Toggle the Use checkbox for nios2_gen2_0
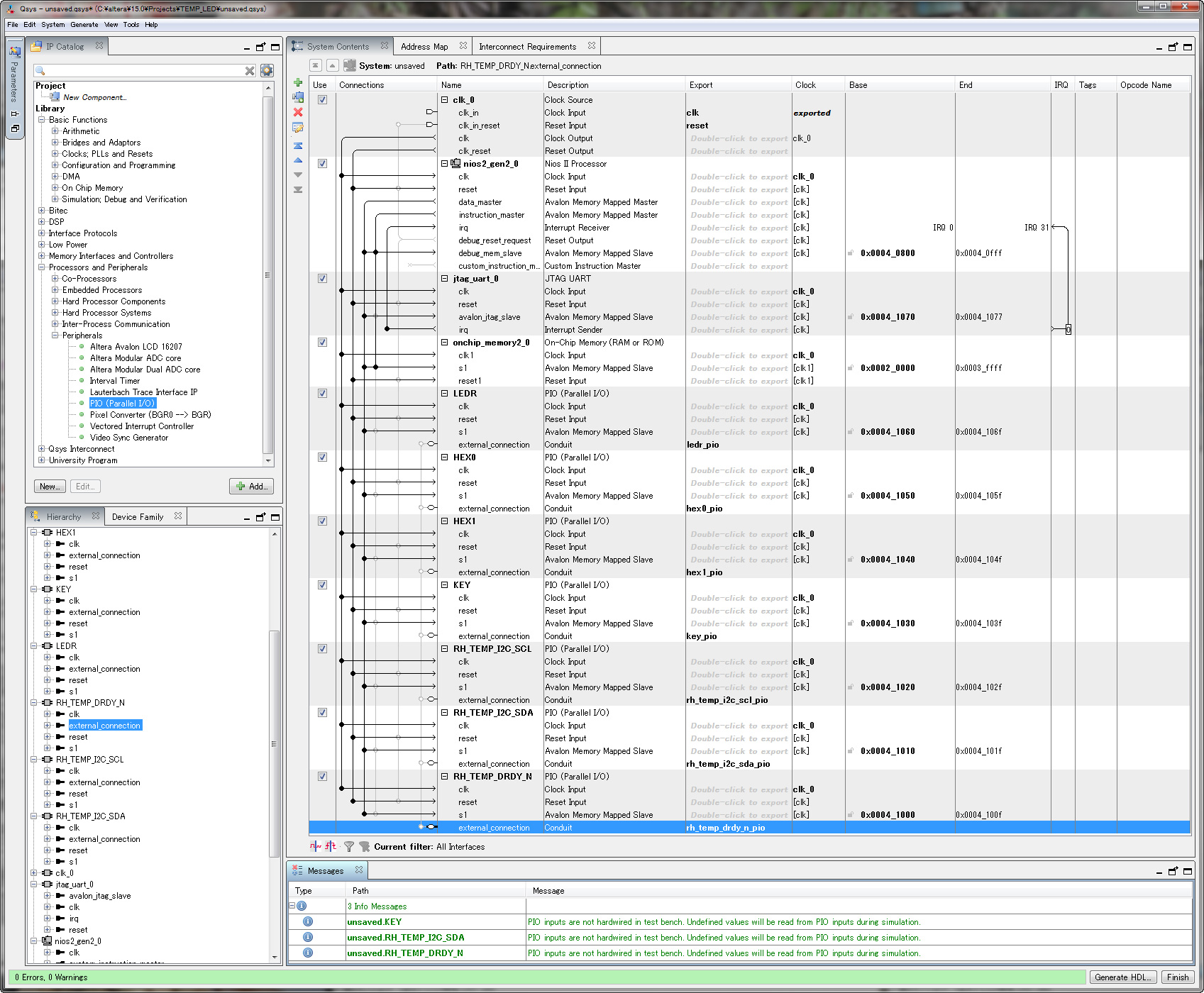This screenshot has height=993, width=1204. pos(322,163)
